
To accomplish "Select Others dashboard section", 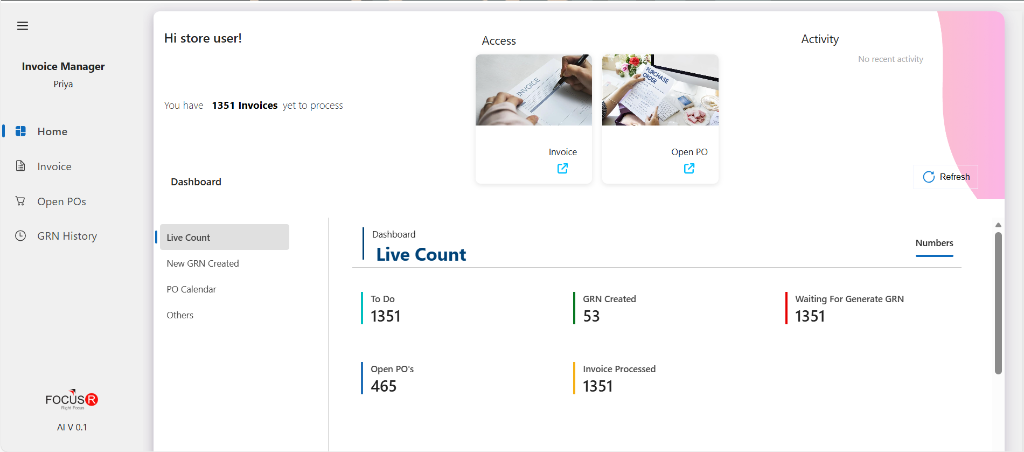I will point(180,315).
